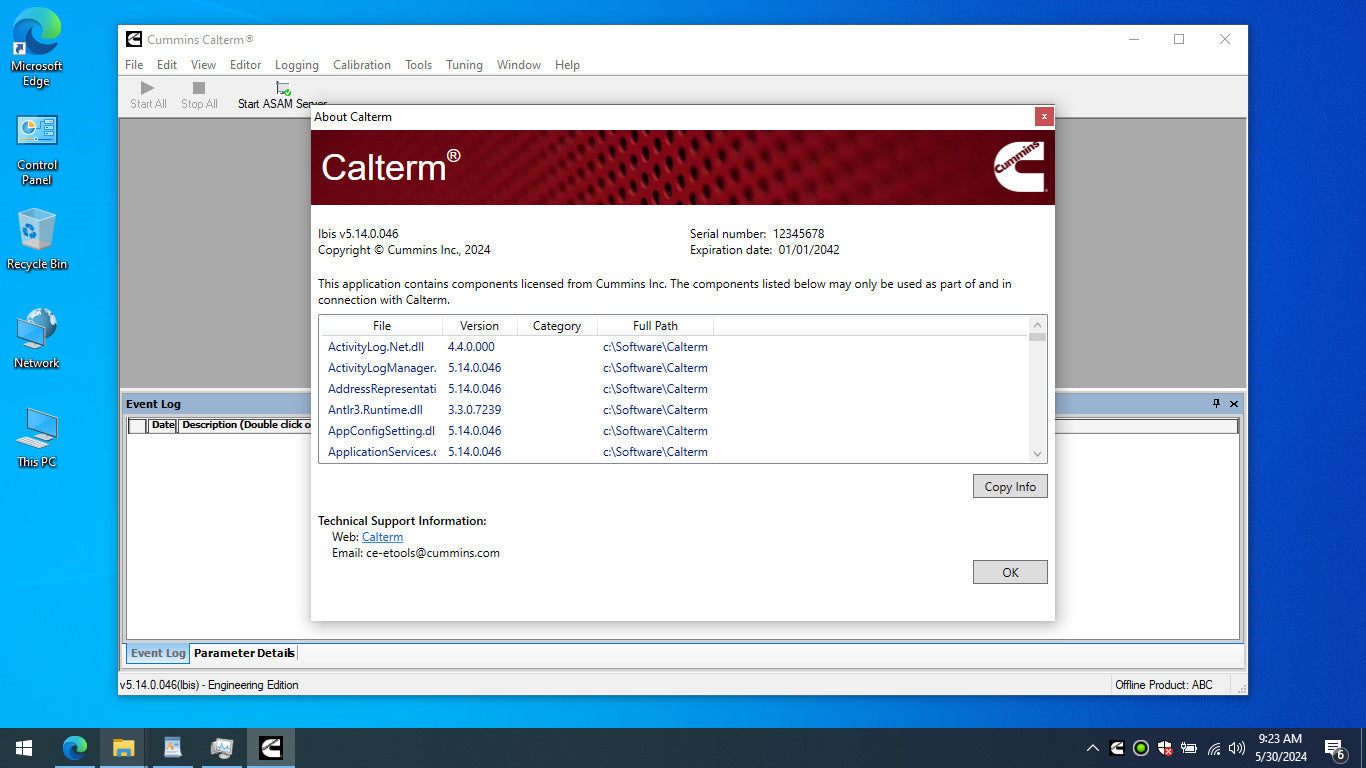The height and width of the screenshot is (768, 1366).
Task: Select the ActivityLogManager row
Action: tap(674, 368)
